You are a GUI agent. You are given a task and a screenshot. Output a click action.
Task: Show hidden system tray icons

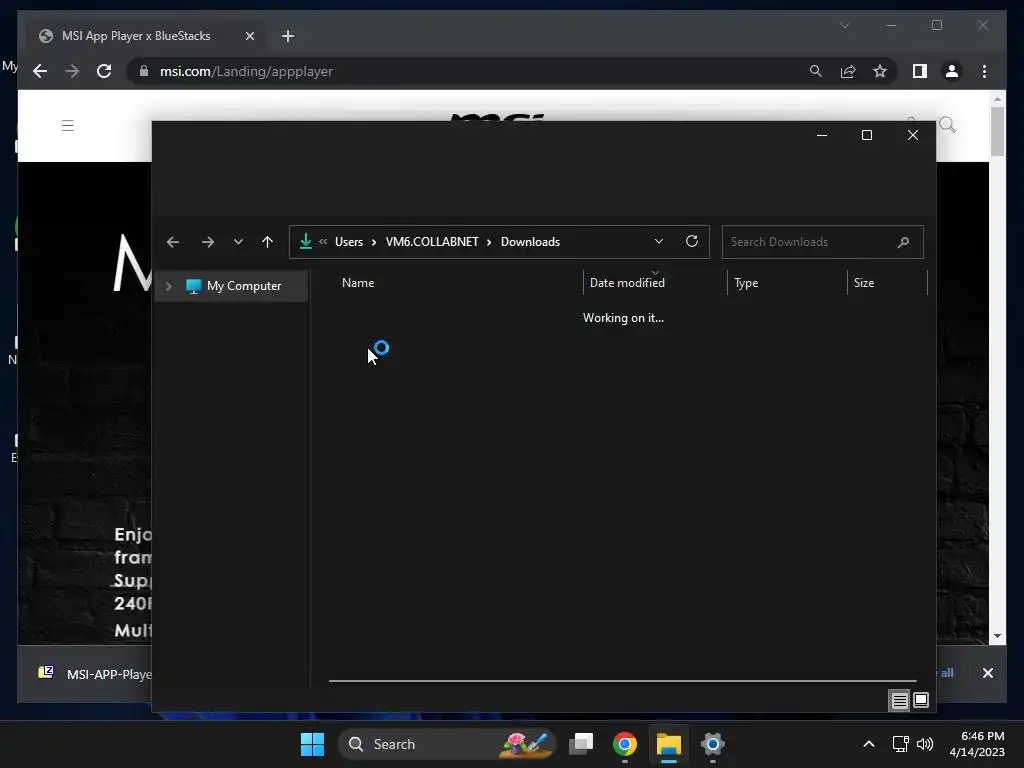869,744
